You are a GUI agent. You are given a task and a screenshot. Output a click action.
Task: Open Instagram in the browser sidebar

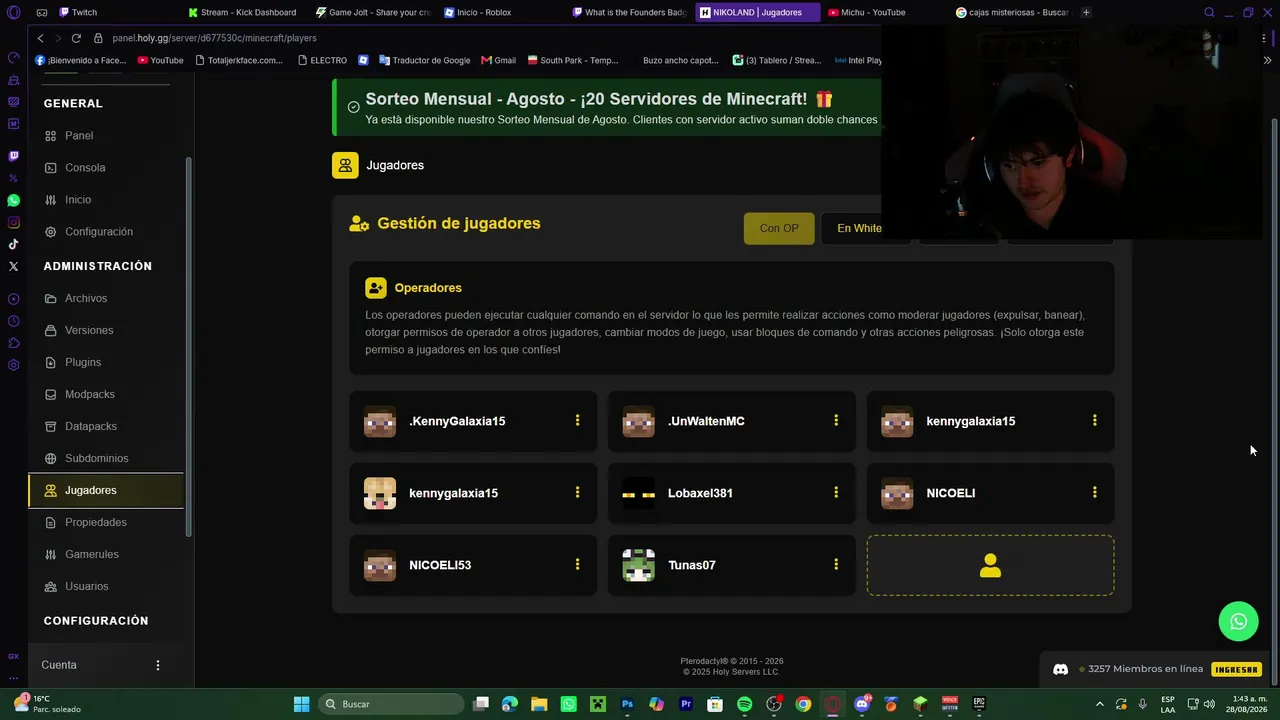(x=13, y=222)
